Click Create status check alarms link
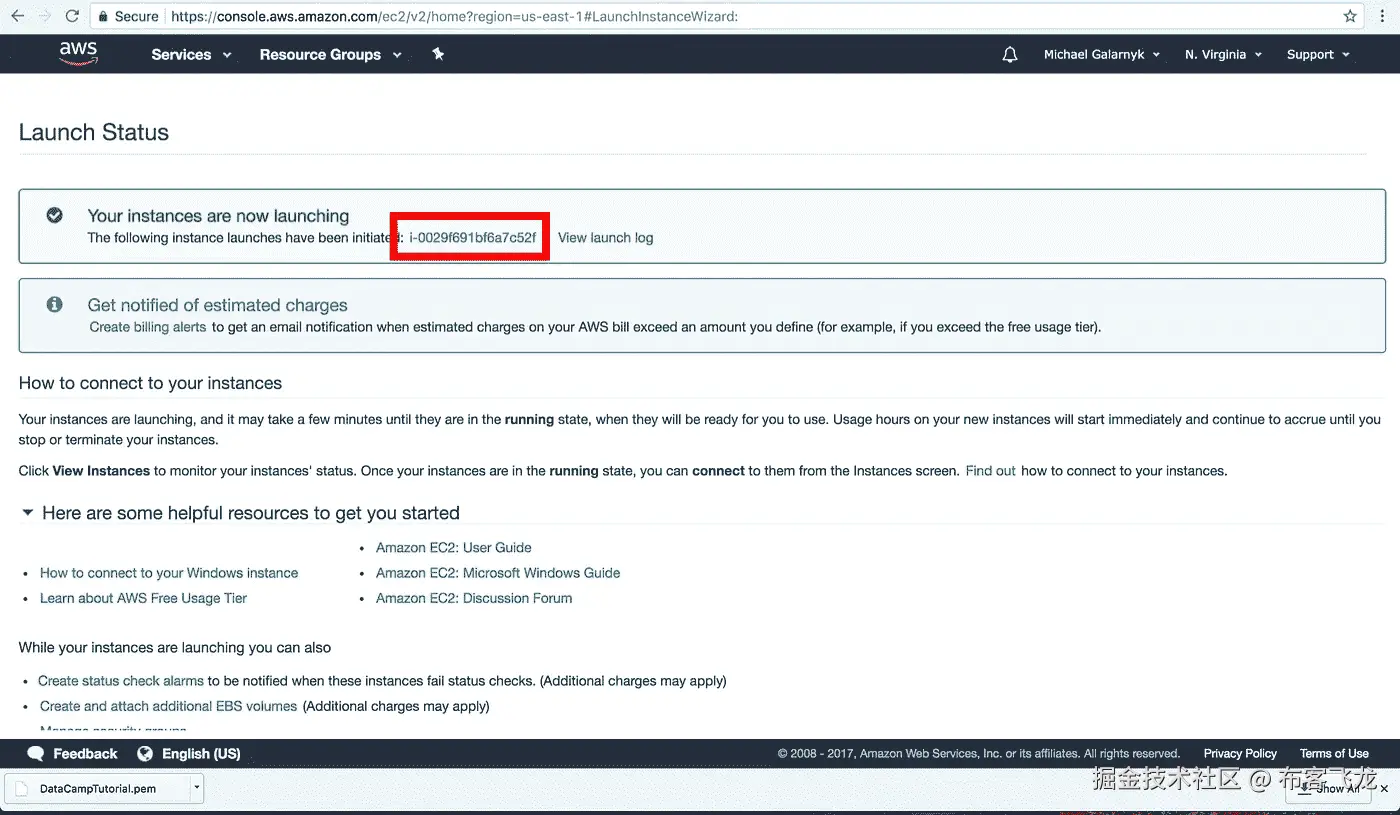This screenshot has width=1400, height=815. point(121,681)
